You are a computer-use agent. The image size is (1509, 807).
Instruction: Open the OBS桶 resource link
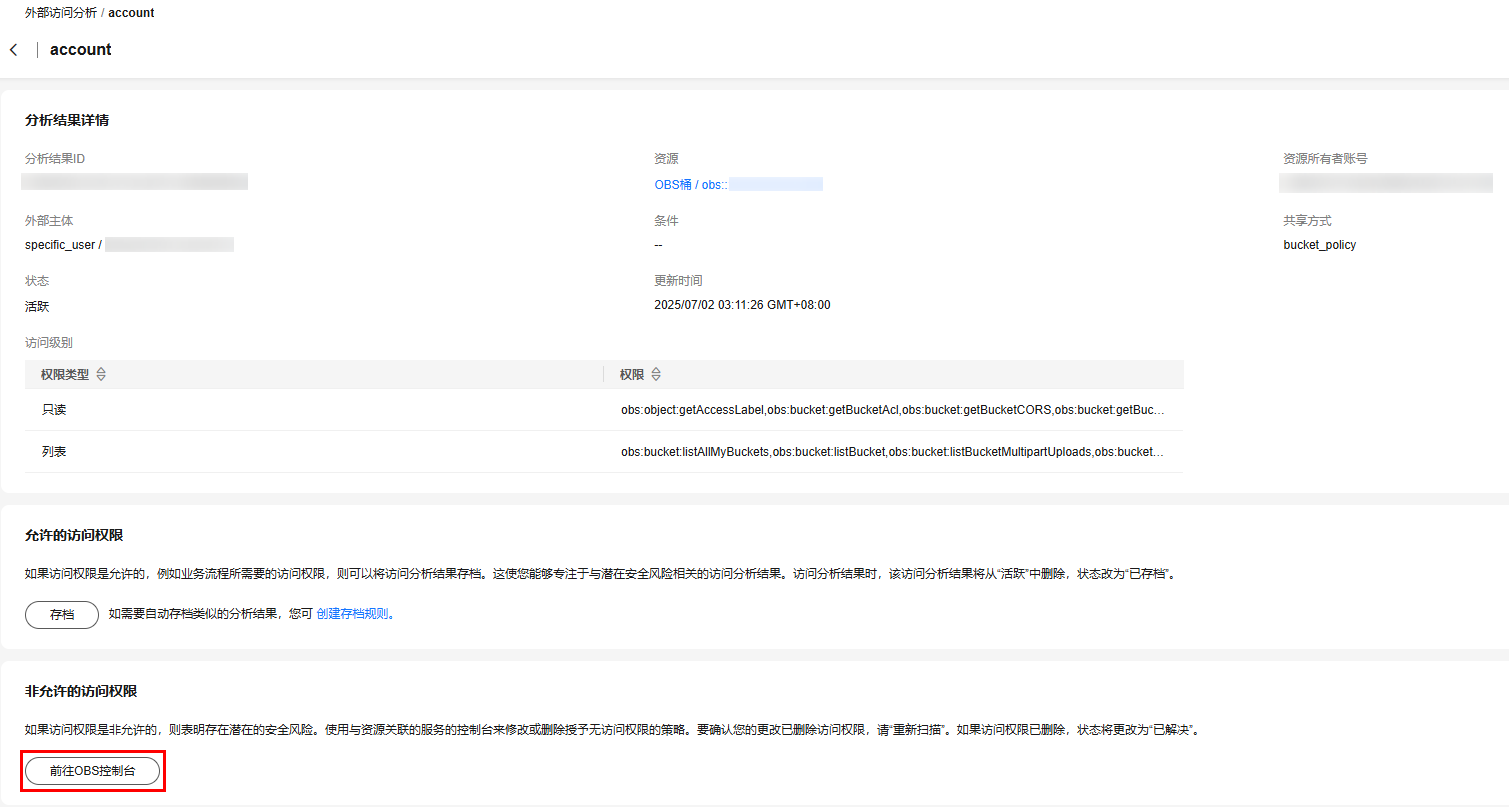tap(690, 185)
